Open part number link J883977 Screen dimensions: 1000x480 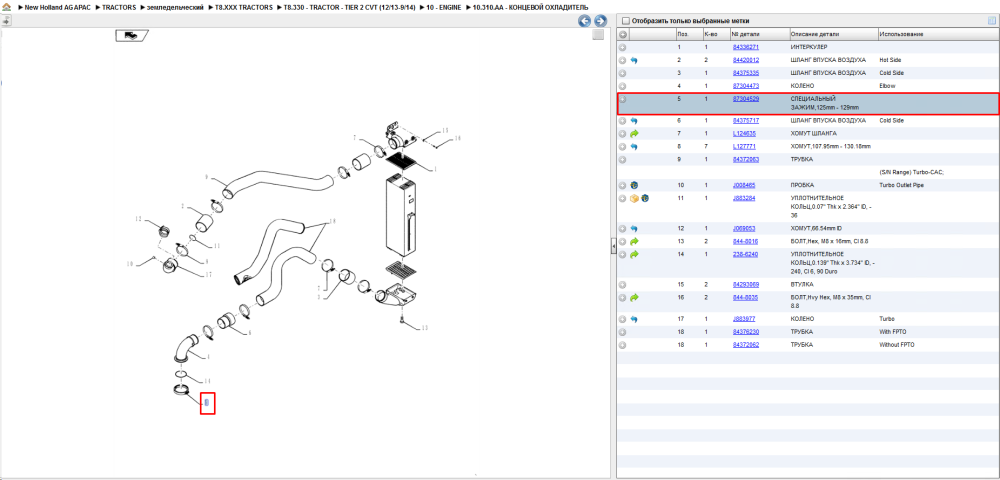pyautogui.click(x=744, y=319)
